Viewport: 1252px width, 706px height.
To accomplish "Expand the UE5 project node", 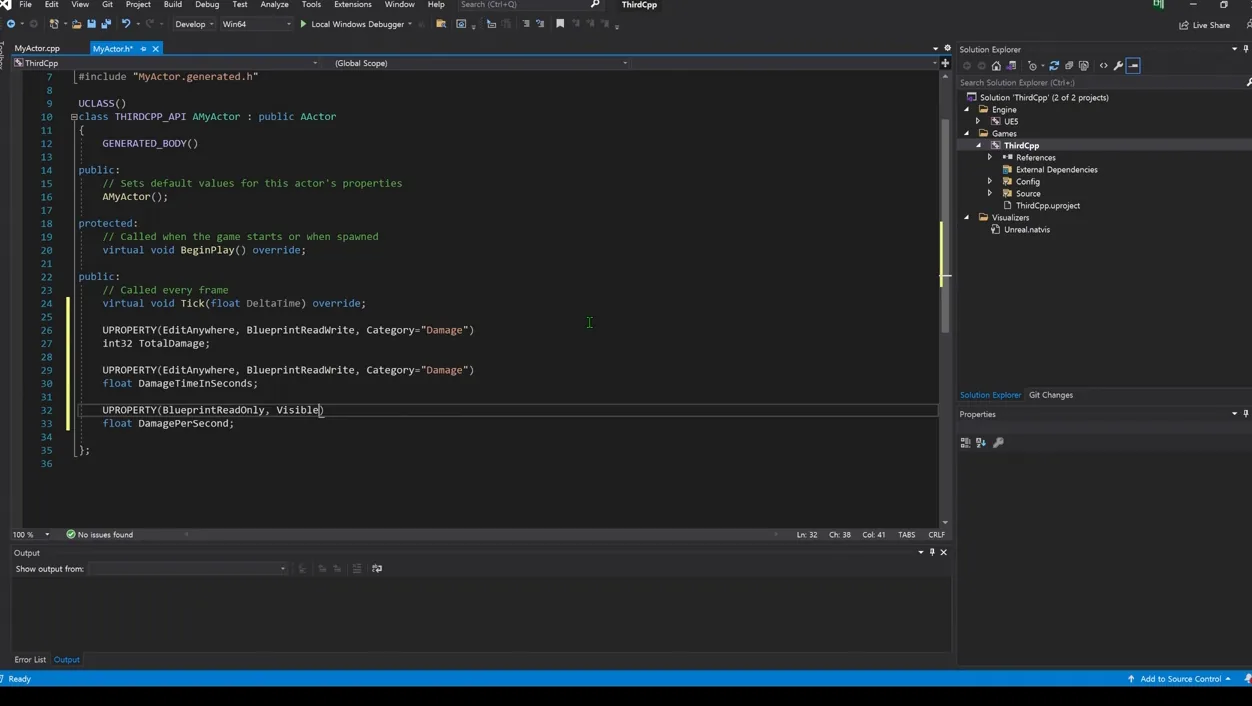I will pyautogui.click(x=979, y=122).
